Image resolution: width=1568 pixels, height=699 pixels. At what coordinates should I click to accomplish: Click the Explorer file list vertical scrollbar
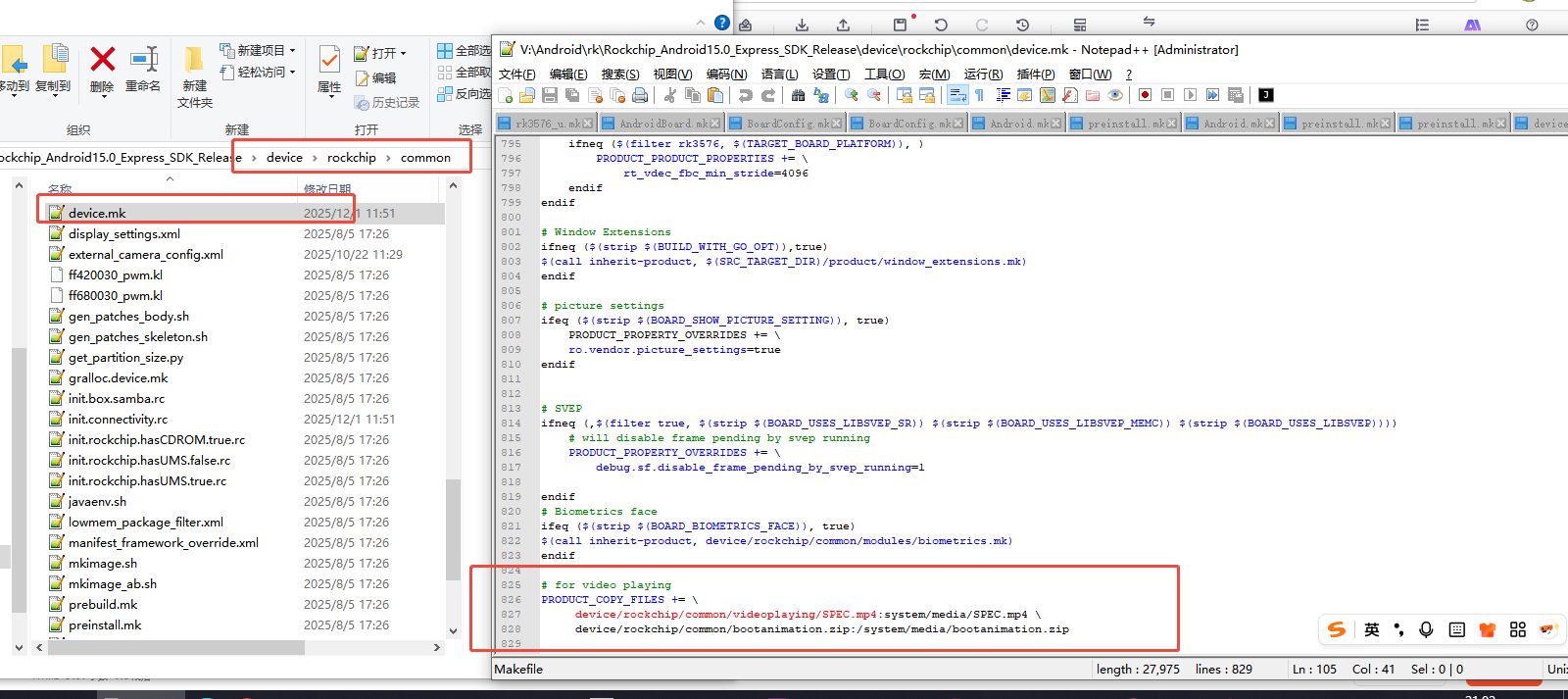(x=453, y=529)
